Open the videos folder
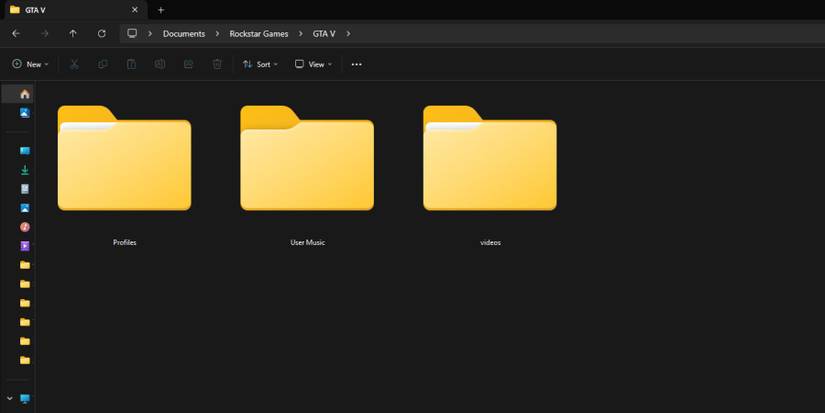The height and width of the screenshot is (413, 825). point(490,160)
